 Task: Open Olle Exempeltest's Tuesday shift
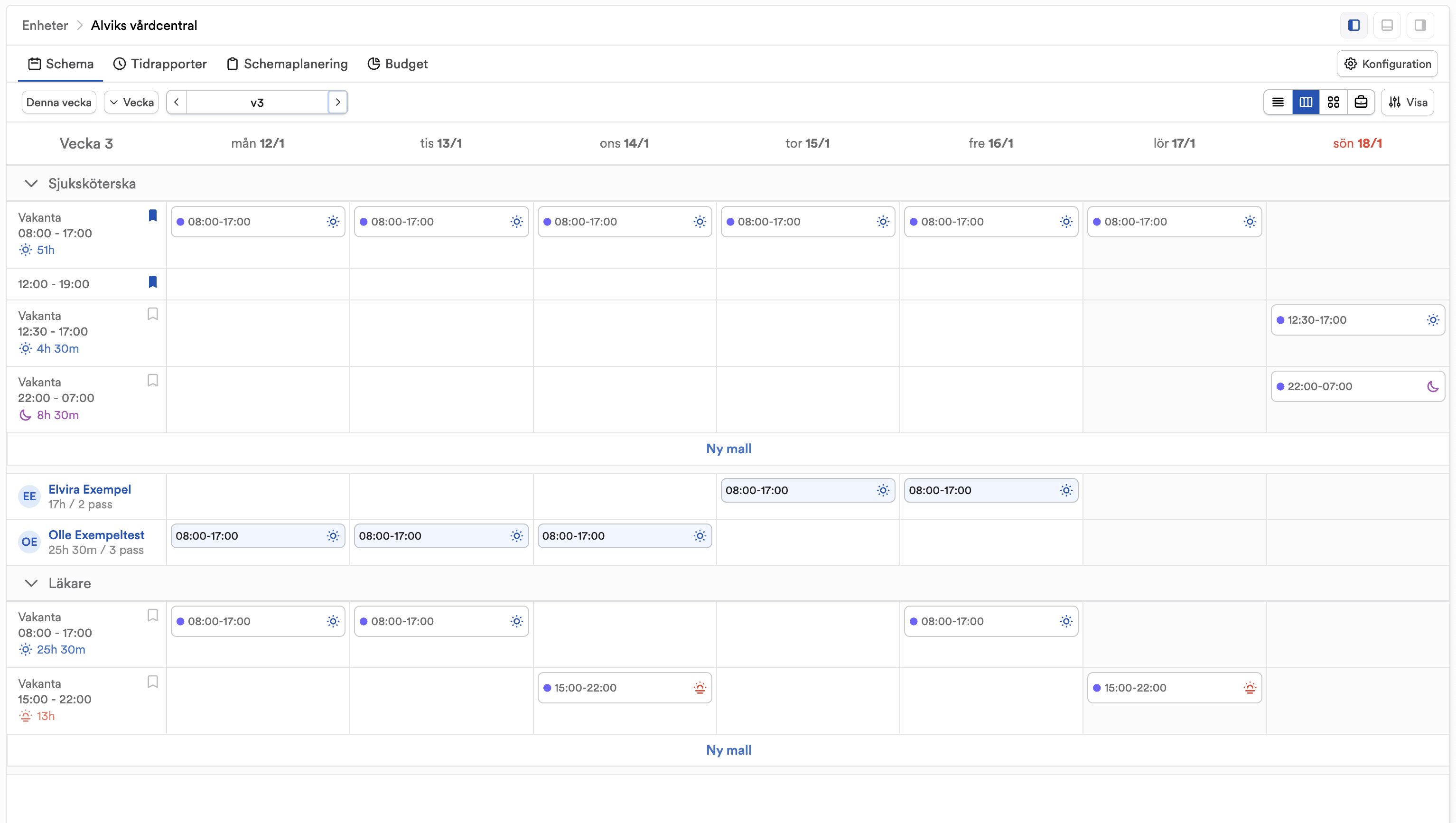point(441,536)
